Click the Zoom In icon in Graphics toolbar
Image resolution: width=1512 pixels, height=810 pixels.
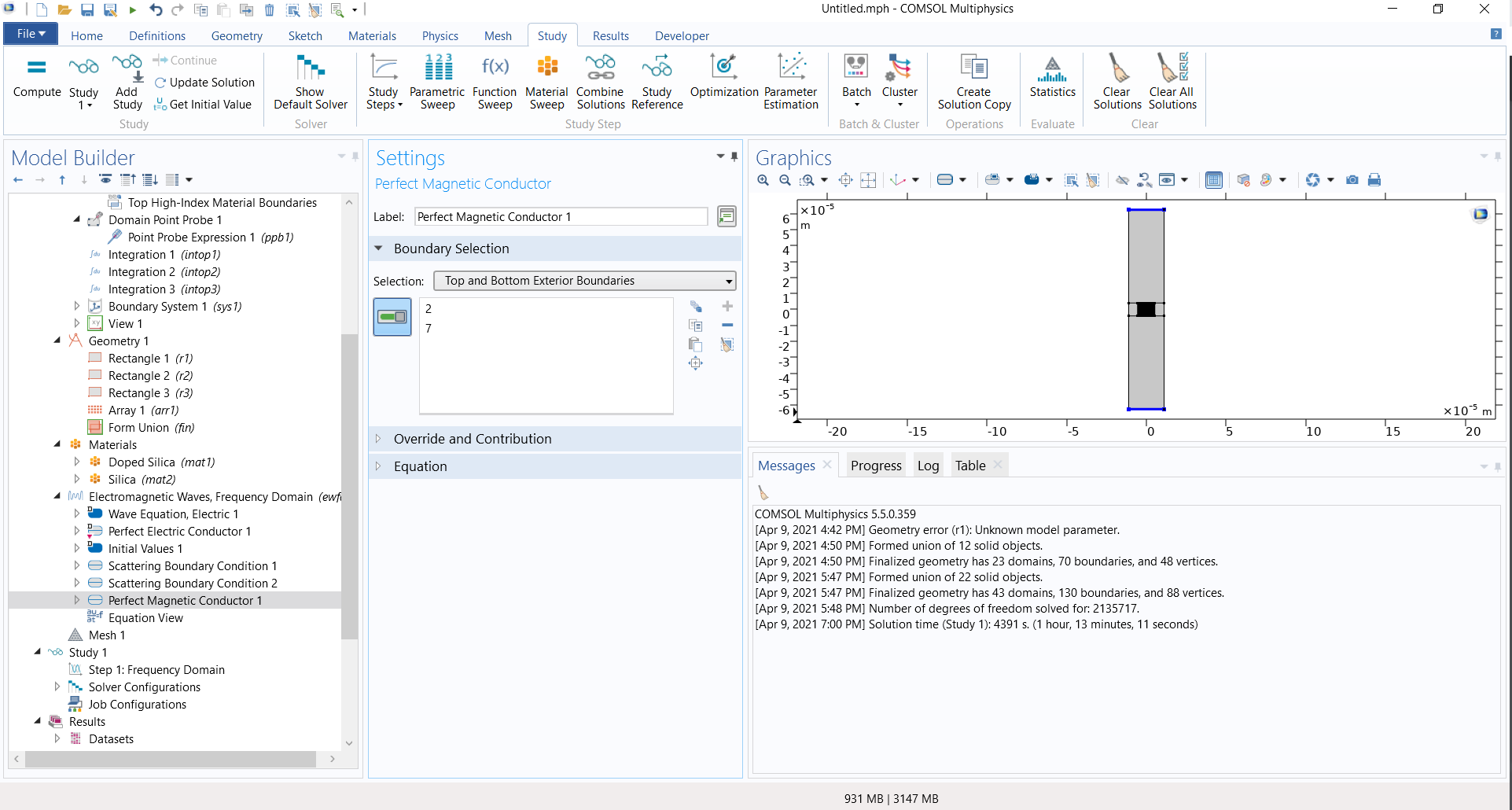(x=763, y=180)
